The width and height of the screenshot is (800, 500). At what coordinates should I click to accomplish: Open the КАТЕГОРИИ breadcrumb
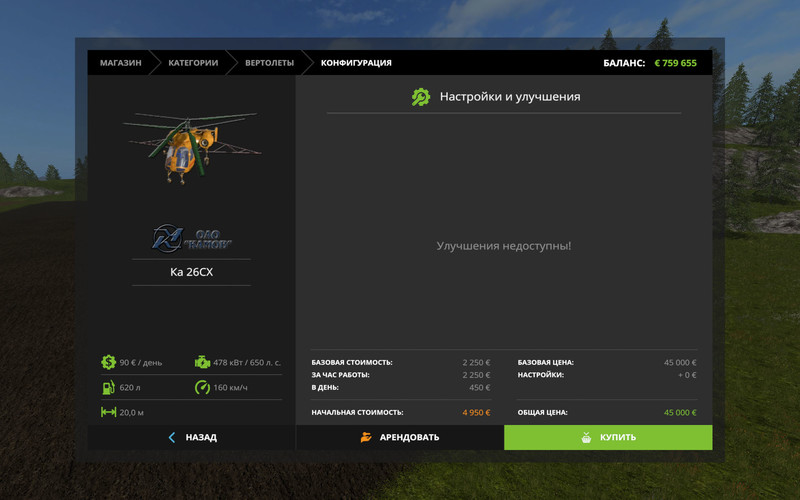193,63
